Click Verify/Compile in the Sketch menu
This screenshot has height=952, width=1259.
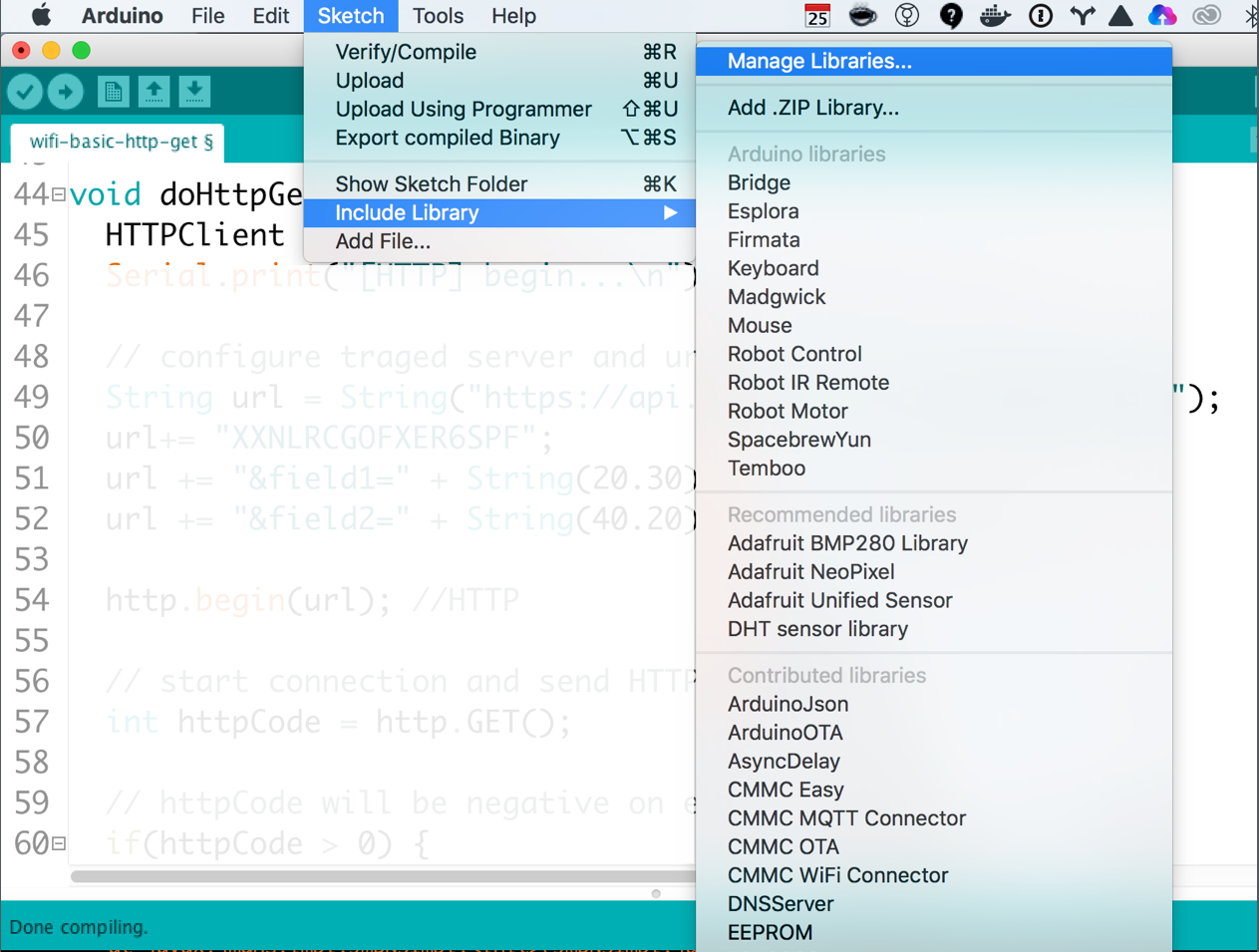(406, 52)
